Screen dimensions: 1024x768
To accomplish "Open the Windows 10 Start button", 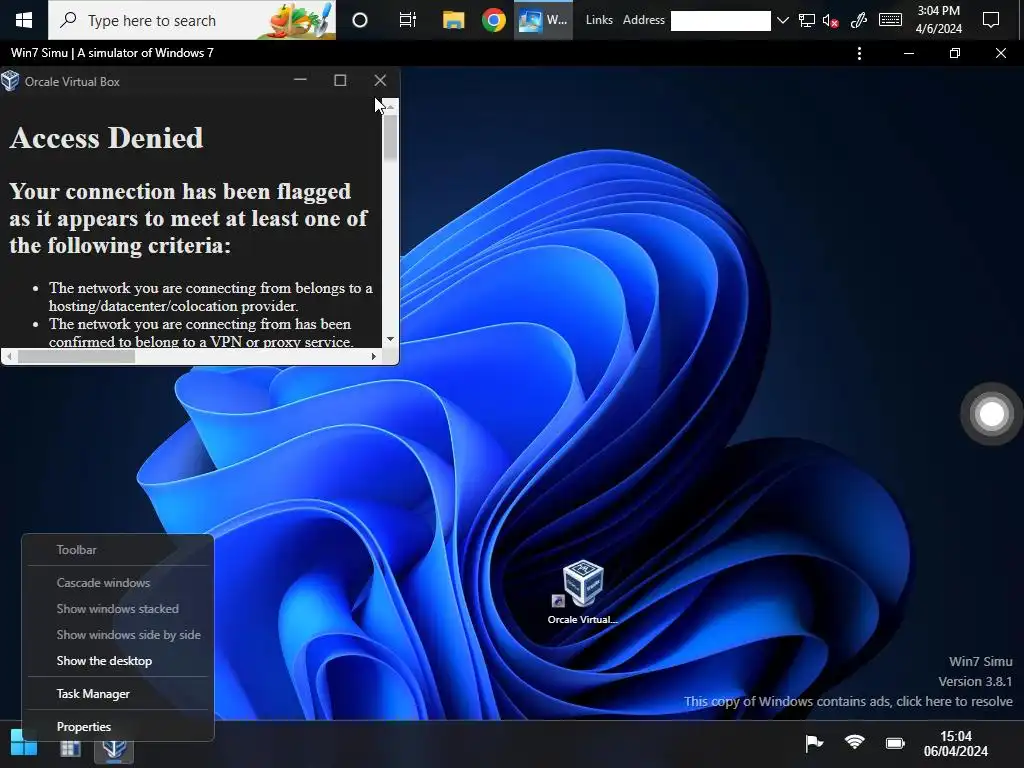I will click(x=24, y=20).
